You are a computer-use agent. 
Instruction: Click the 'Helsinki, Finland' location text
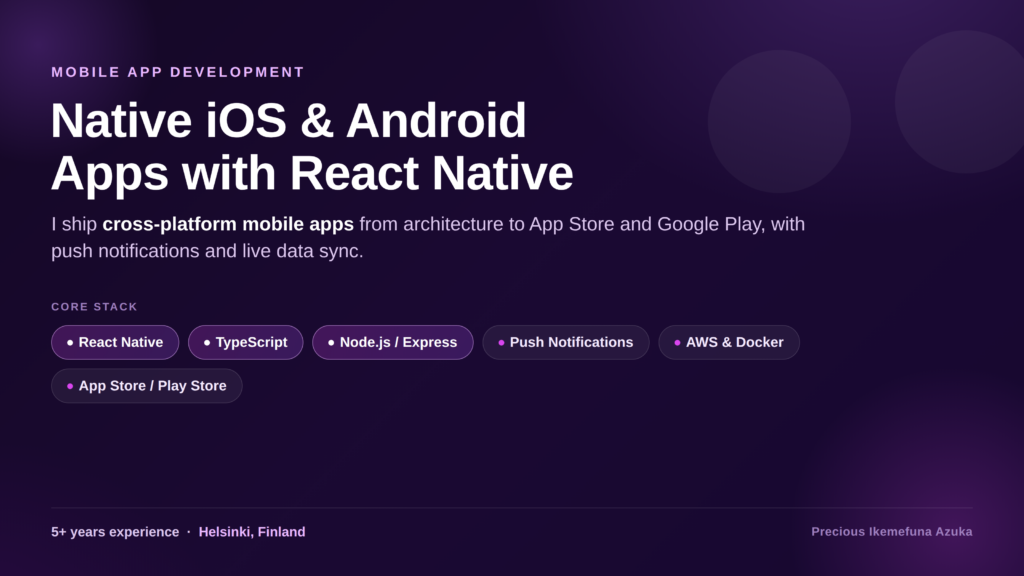click(x=252, y=532)
